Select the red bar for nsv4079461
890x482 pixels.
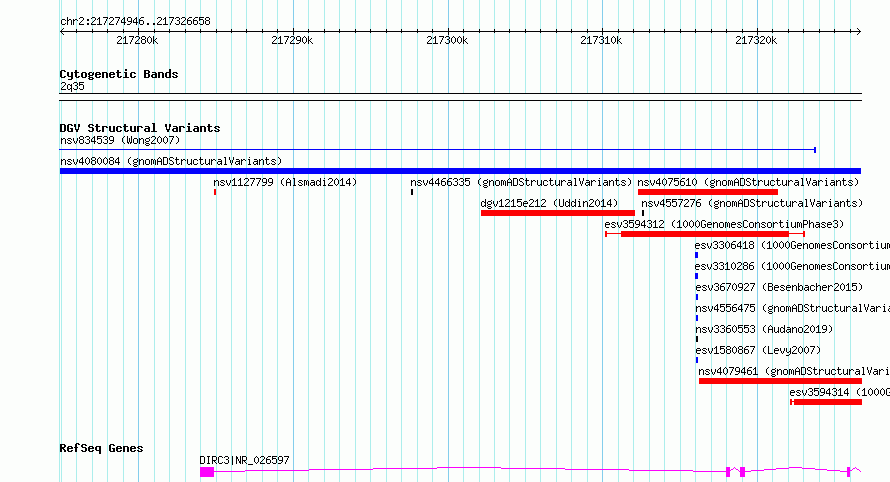(780, 381)
